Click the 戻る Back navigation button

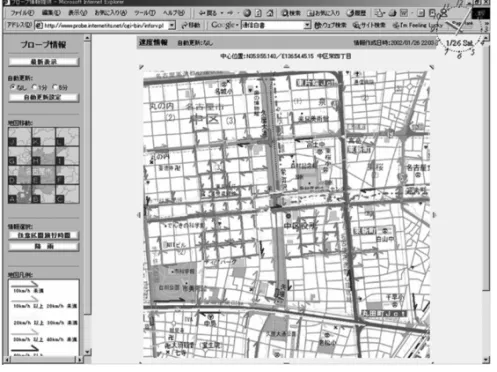[x=208, y=13]
